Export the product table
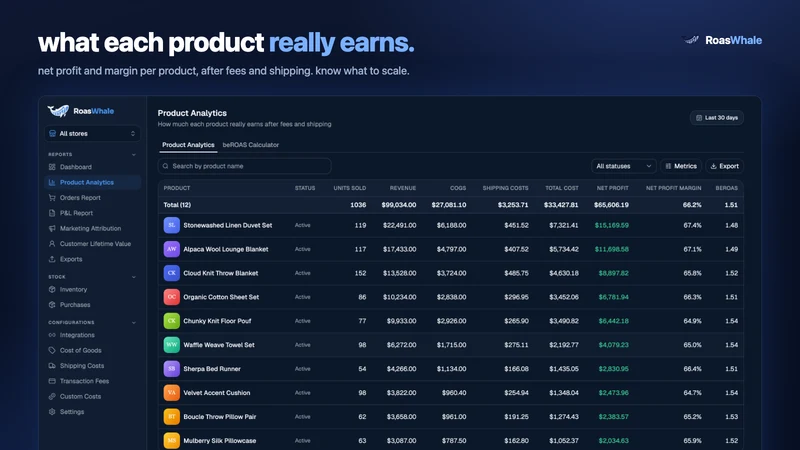The width and height of the screenshot is (800, 450). pyautogui.click(x=724, y=166)
